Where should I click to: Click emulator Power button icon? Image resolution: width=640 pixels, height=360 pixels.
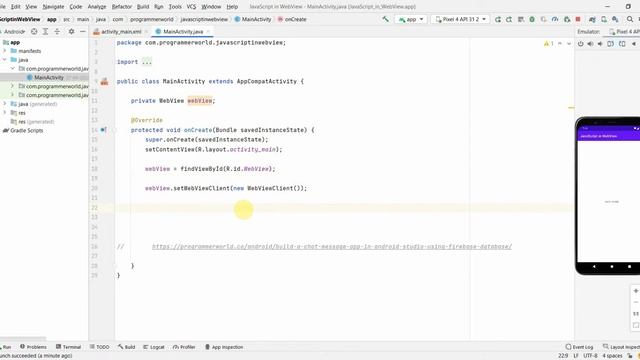coord(580,44)
